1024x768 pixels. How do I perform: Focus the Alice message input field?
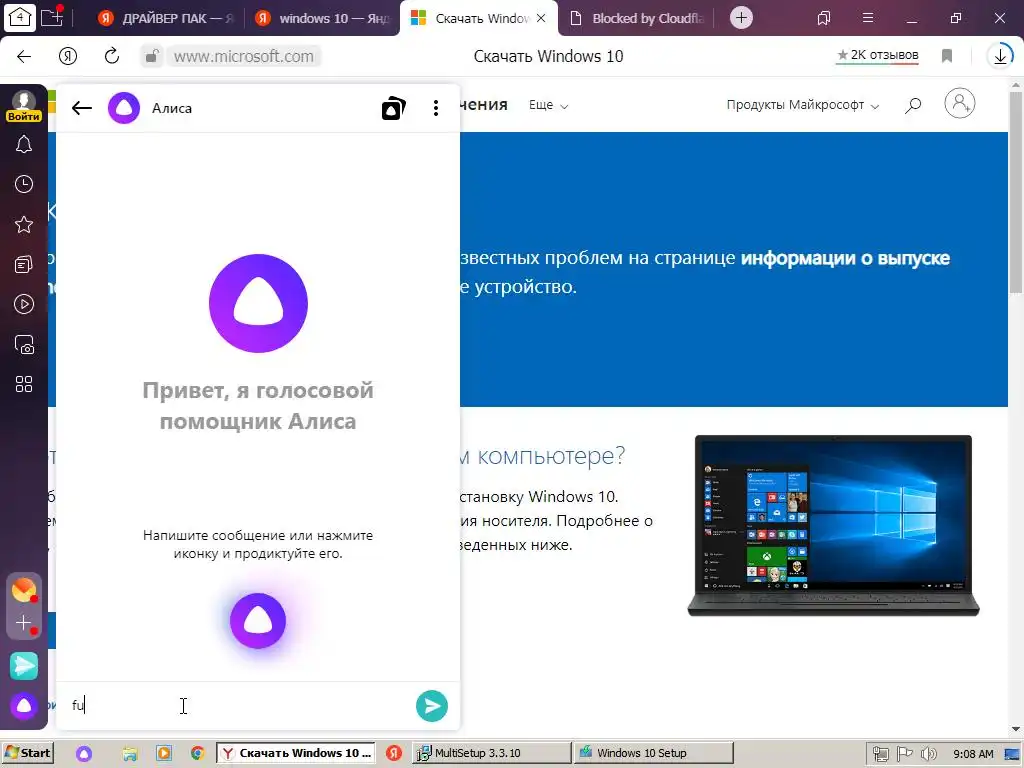click(x=238, y=705)
